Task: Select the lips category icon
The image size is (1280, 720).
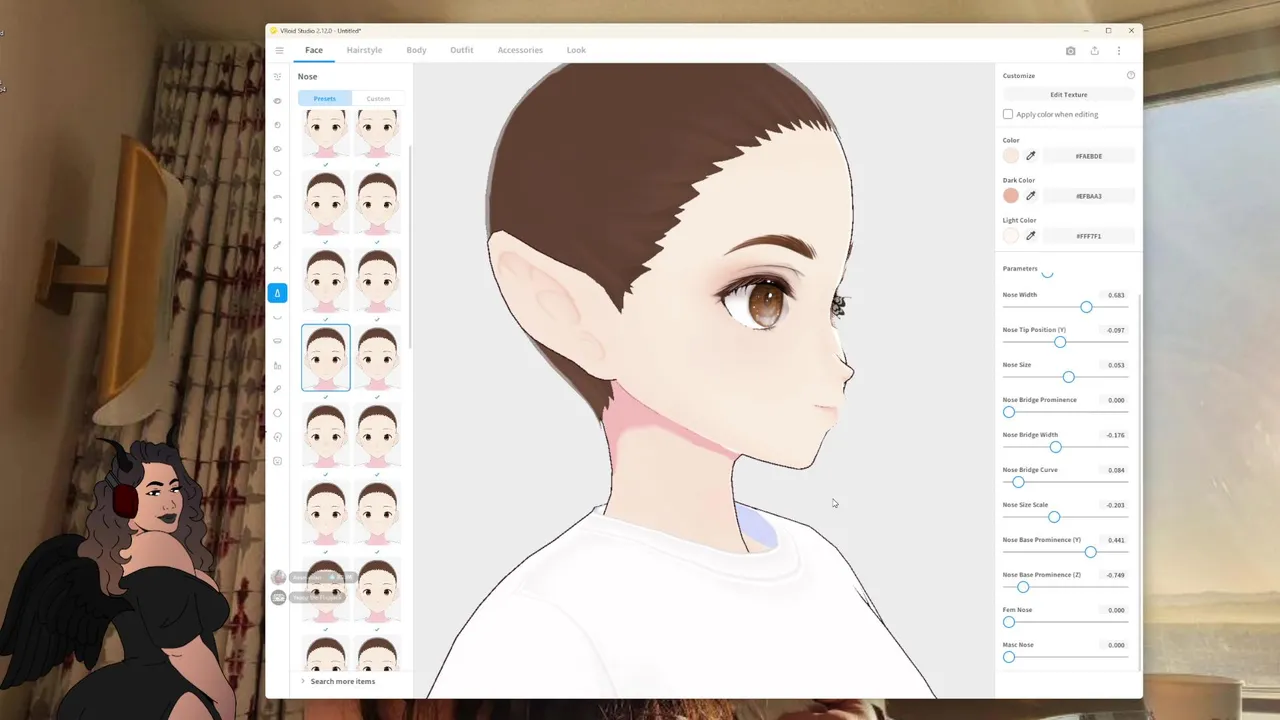Action: click(278, 341)
